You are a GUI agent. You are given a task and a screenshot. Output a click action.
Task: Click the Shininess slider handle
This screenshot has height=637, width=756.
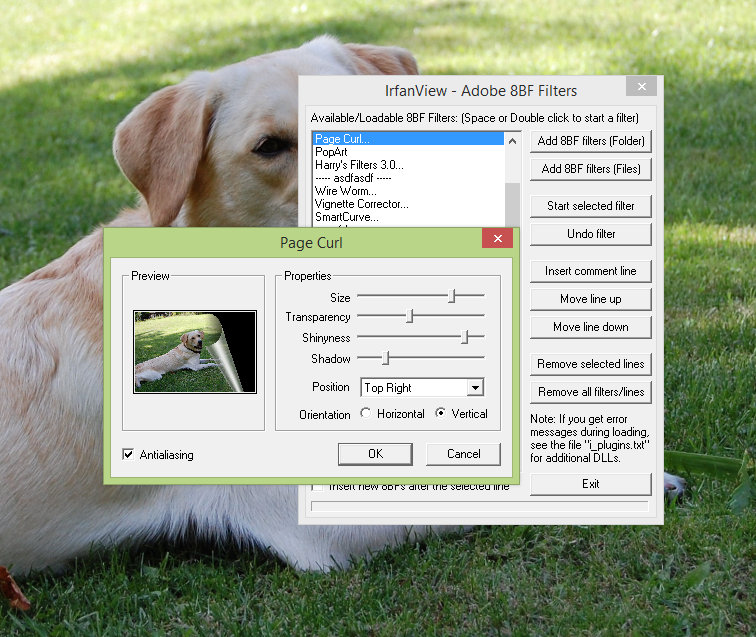pos(465,338)
